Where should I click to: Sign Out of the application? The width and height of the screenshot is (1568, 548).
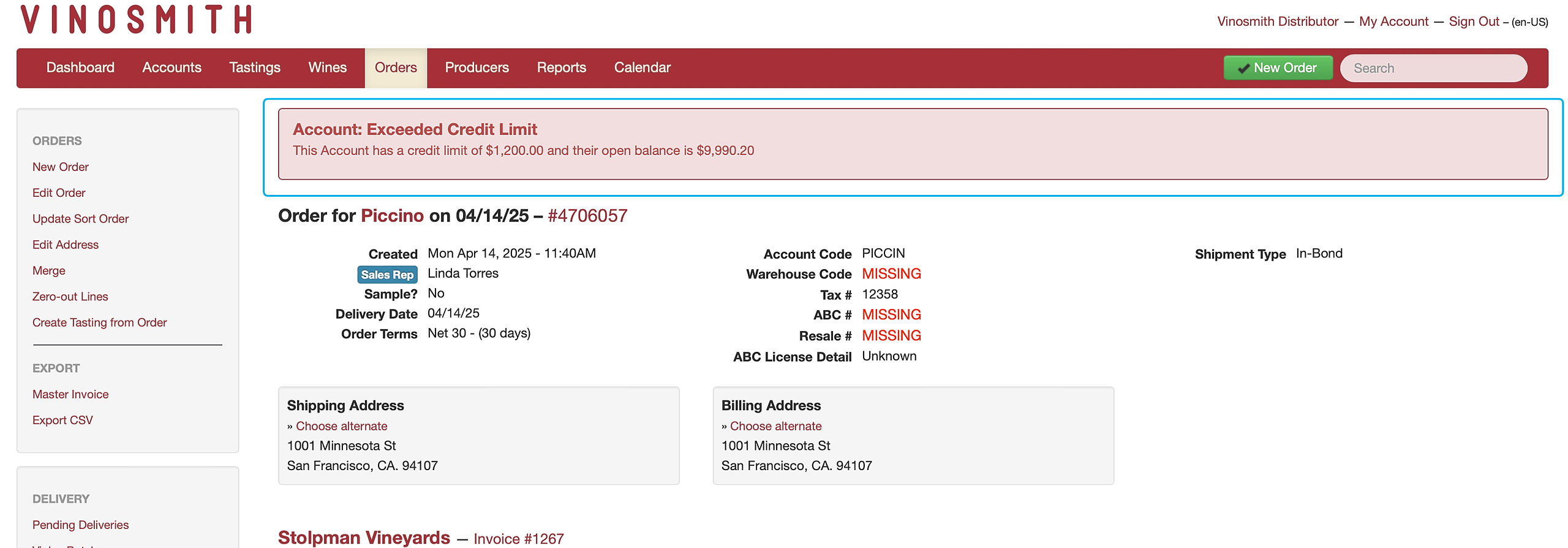pyautogui.click(x=1474, y=21)
